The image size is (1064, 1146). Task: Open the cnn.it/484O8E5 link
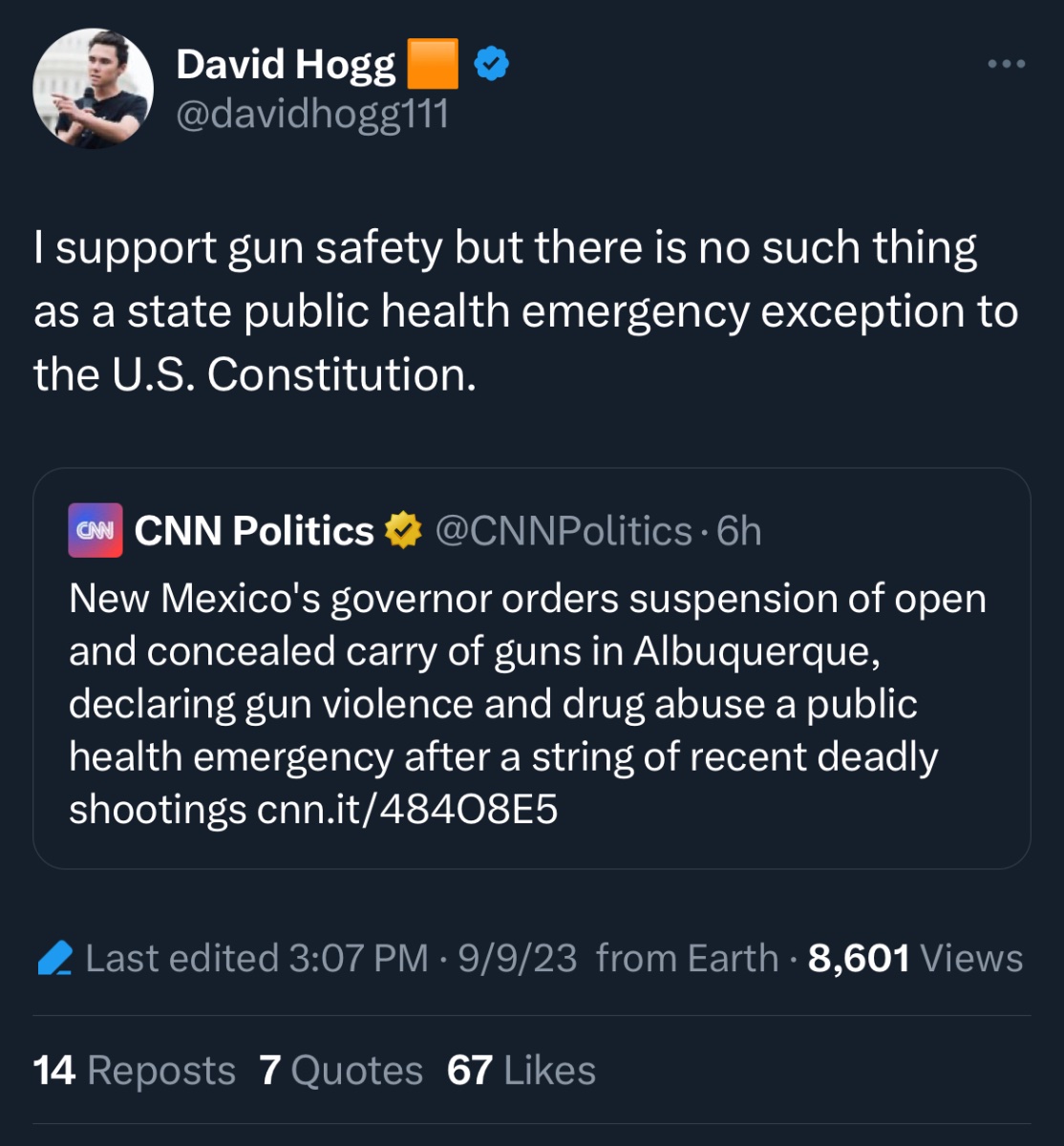tap(408, 810)
